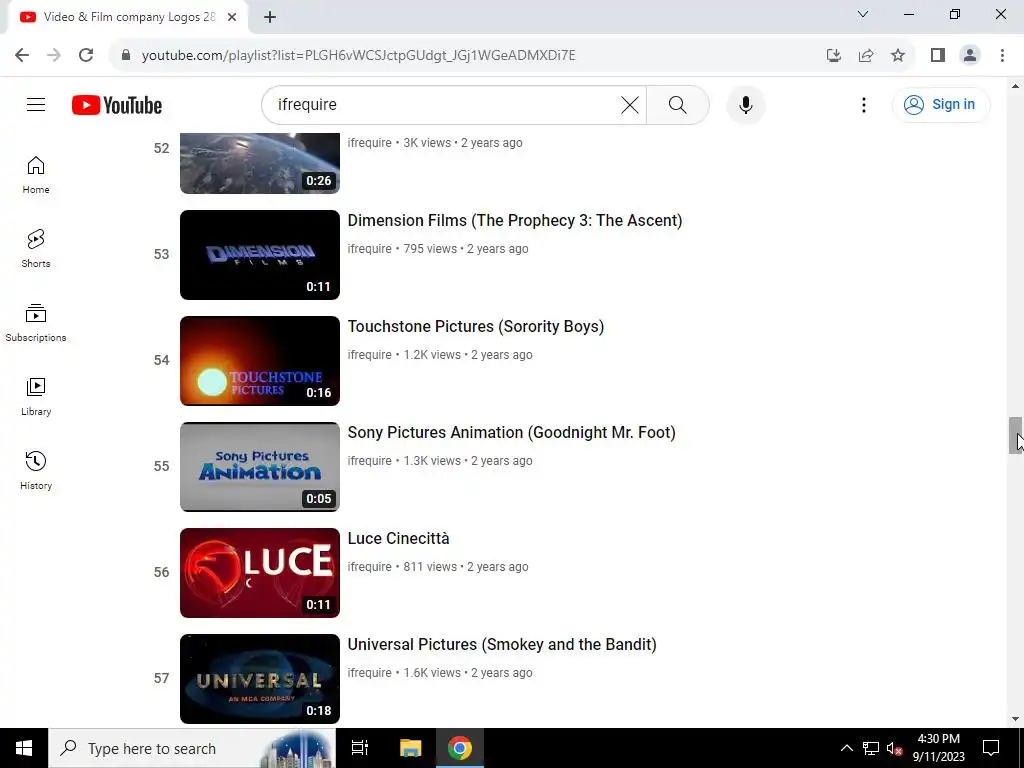Open muted volume tray icon
Screen dimensions: 1024x768
(x=894, y=748)
